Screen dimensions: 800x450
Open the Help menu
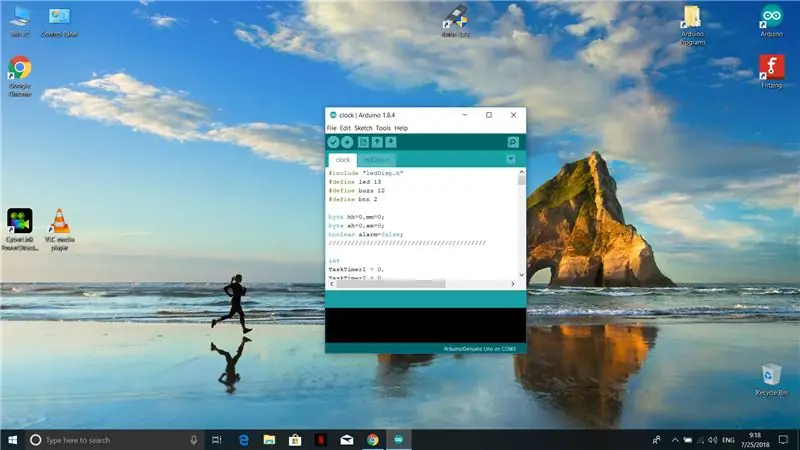pyautogui.click(x=401, y=128)
